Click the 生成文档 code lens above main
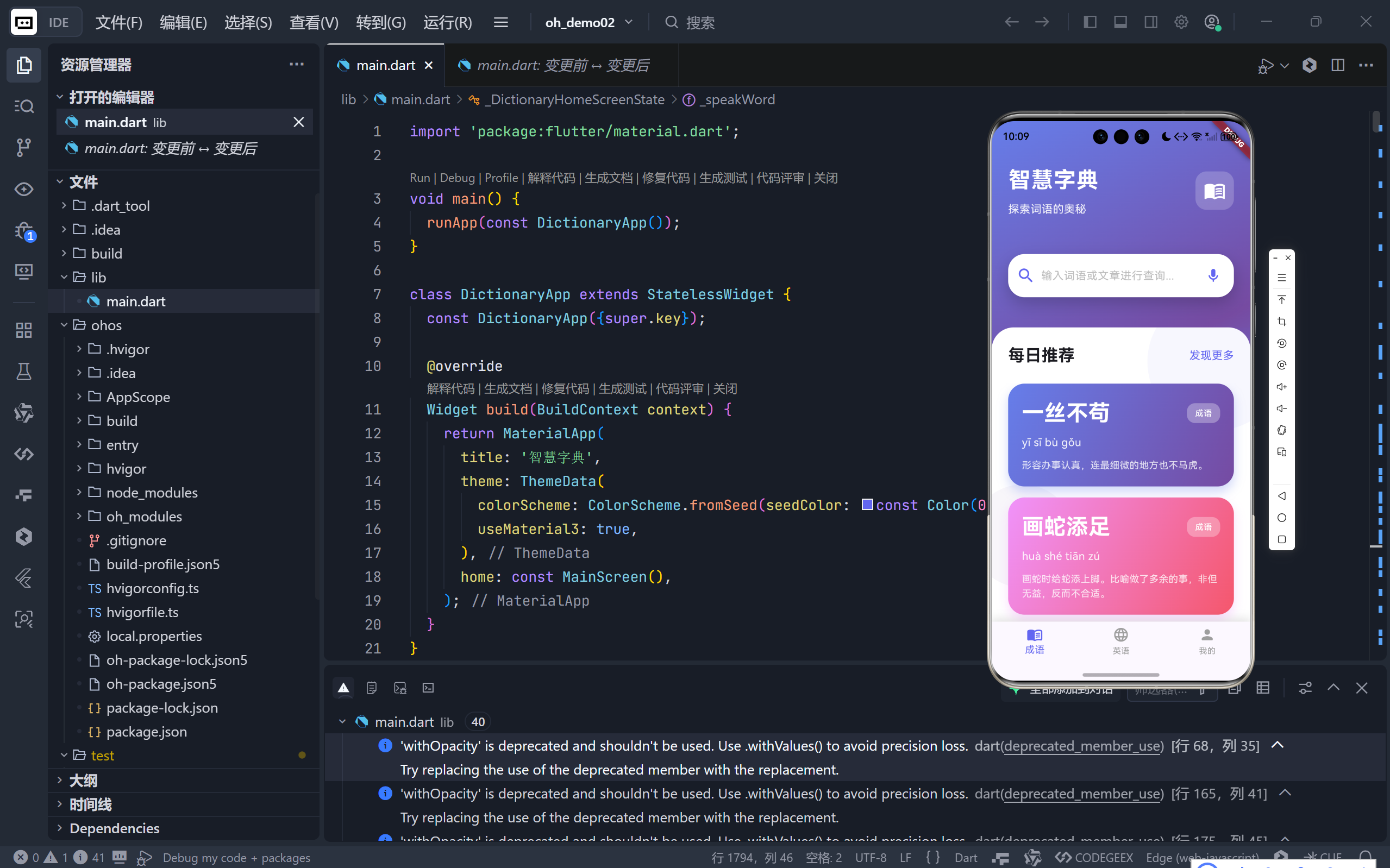This screenshot has width=1390, height=868. tap(608, 178)
